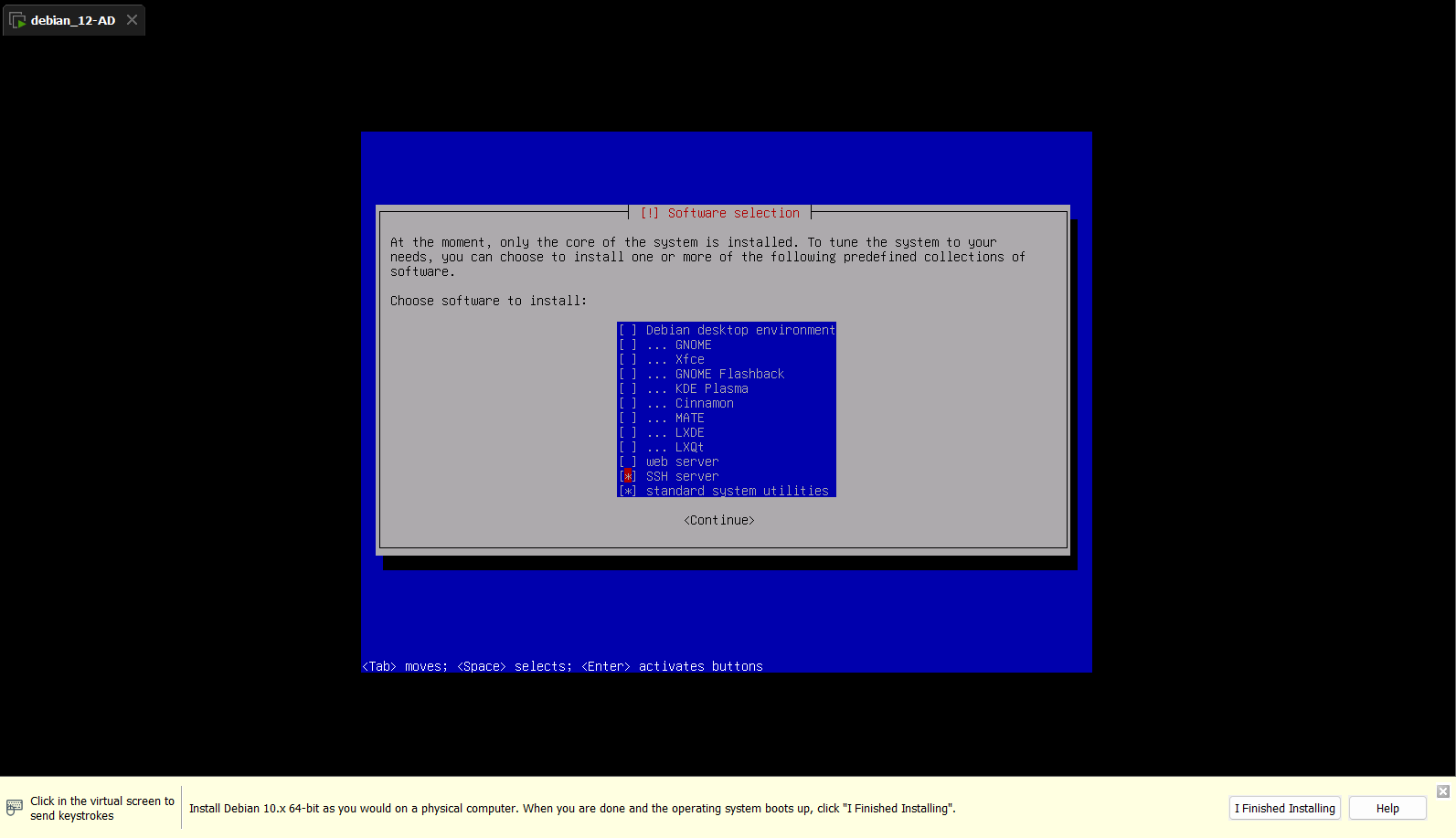This screenshot has height=838, width=1456.
Task: Close the debian_12-AD tab
Action: (132, 19)
